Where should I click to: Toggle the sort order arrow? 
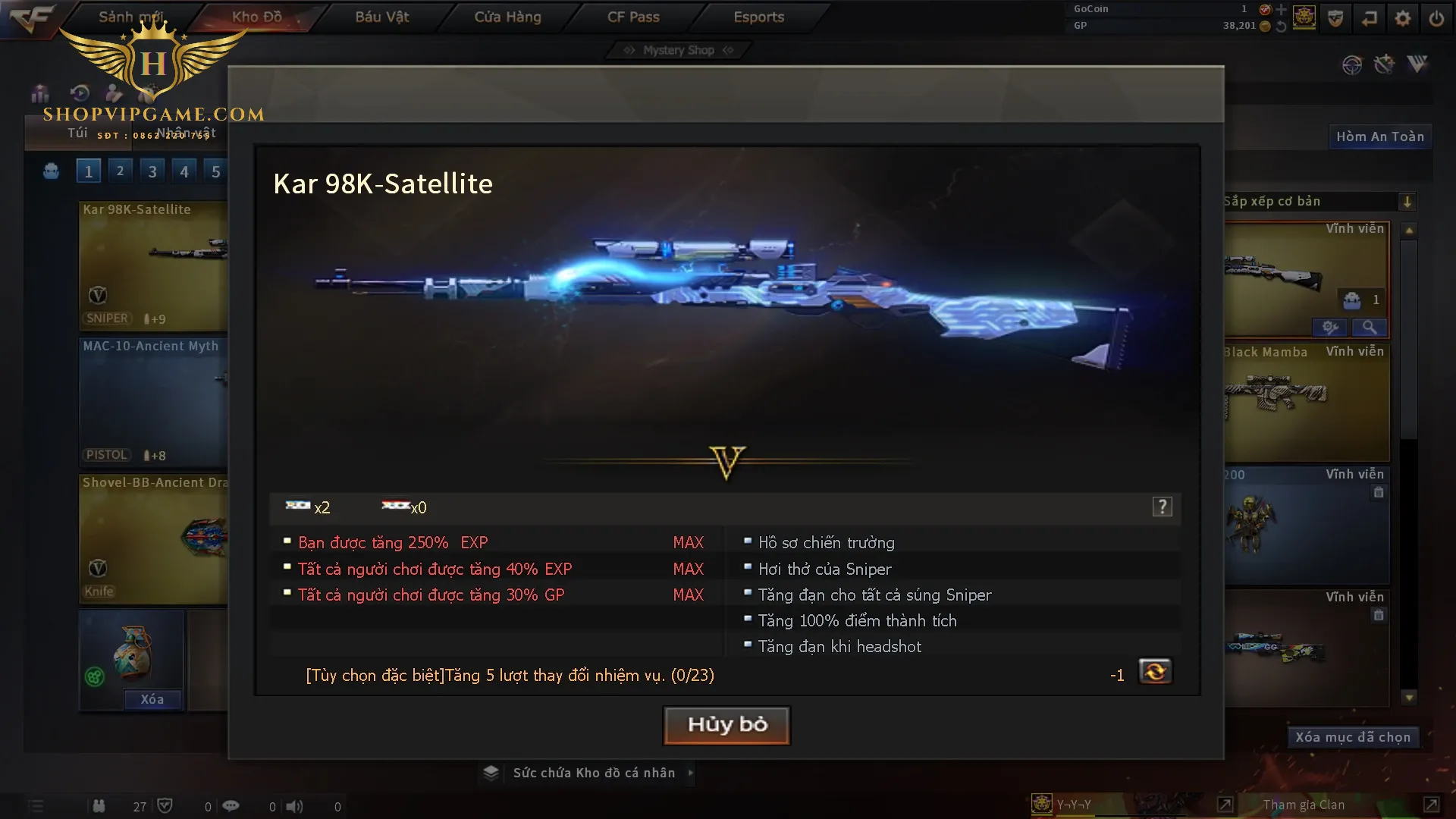coord(1407,202)
